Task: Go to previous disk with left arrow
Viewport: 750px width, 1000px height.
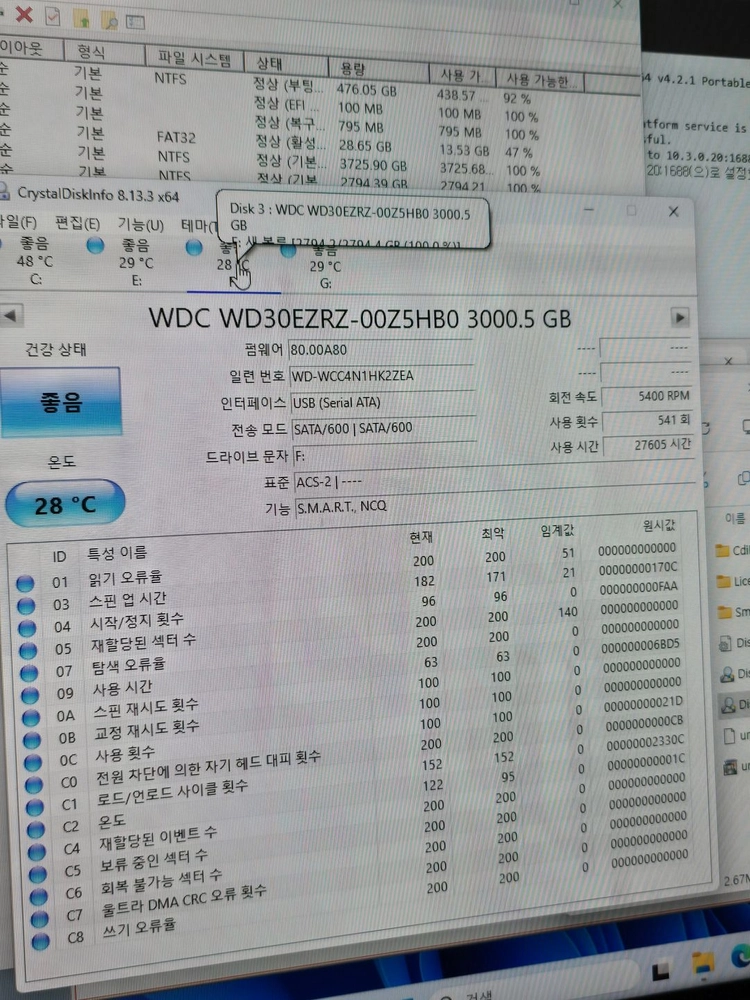Action: [x=11, y=314]
